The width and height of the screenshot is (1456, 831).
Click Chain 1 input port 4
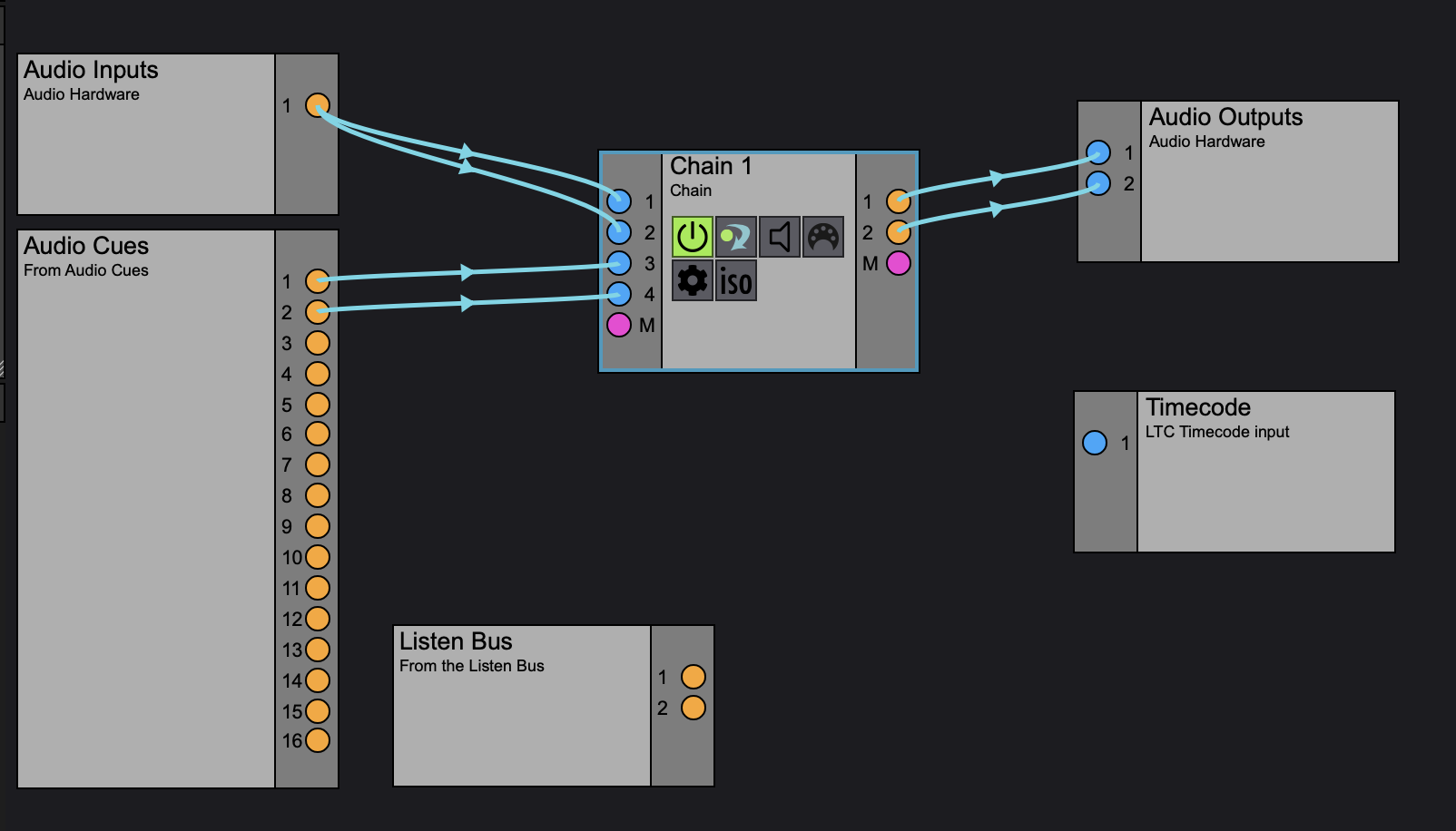(619, 294)
